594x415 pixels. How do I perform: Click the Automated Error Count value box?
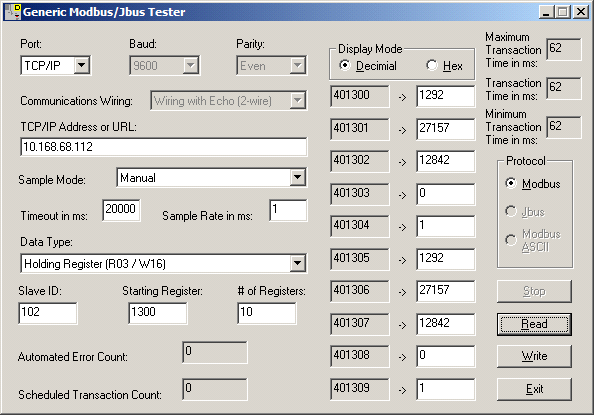[215, 352]
